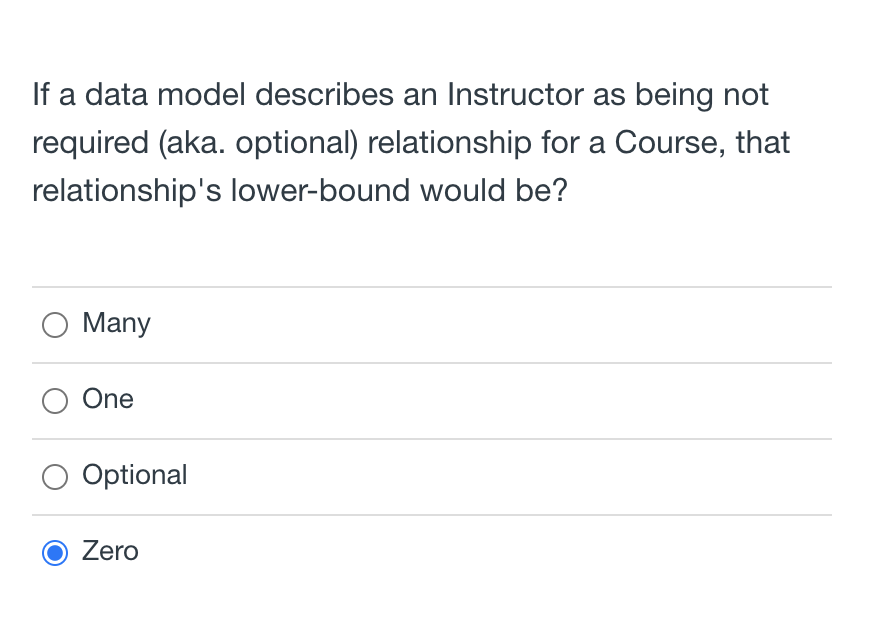Click the Optional answer label
Viewport: 872px width, 626px height.
coord(134,475)
